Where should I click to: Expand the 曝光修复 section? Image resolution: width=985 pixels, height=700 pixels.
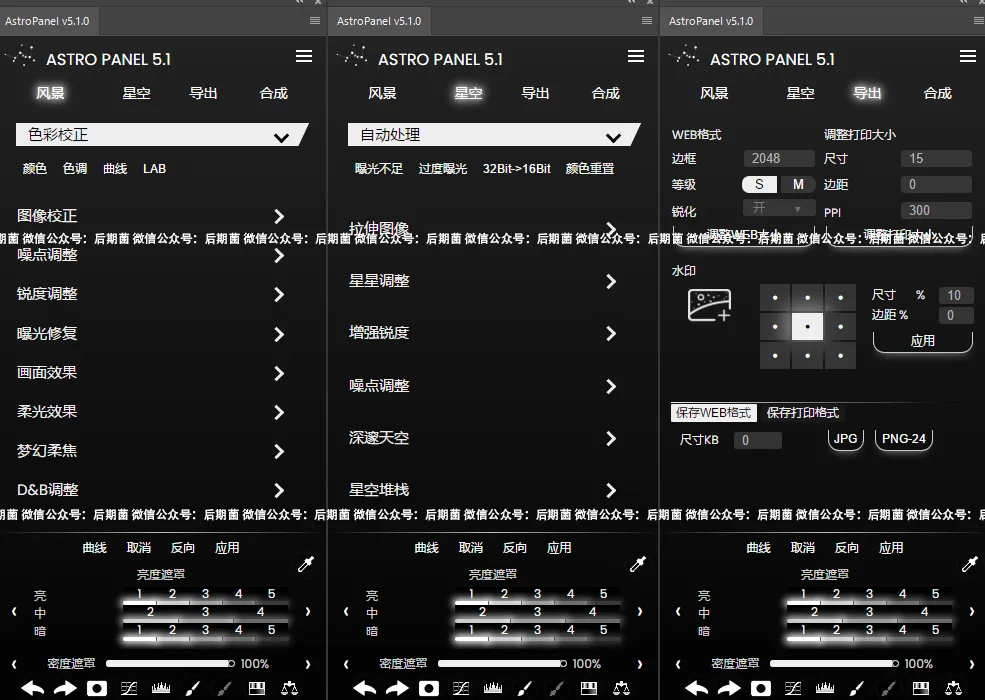pyautogui.click(x=151, y=334)
